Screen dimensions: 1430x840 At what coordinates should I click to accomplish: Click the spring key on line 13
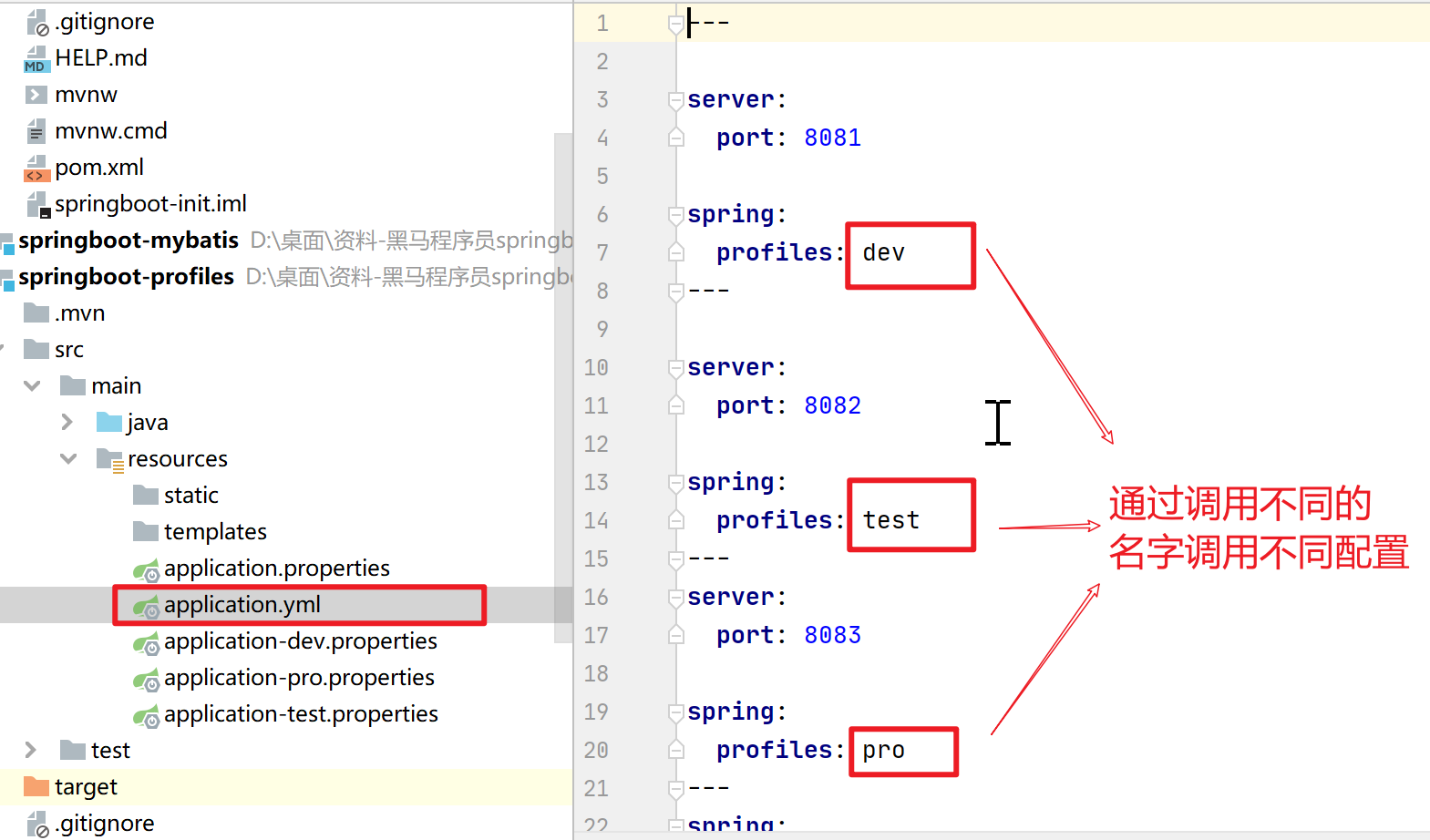point(731,482)
